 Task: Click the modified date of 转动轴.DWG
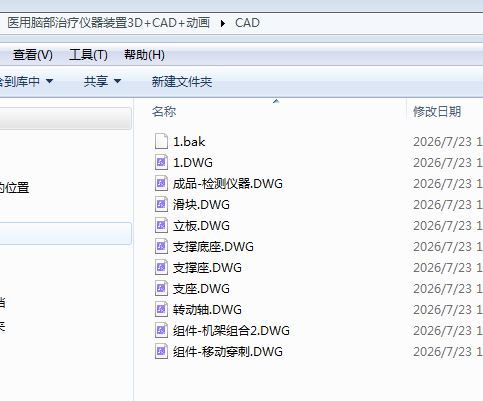coord(448,310)
